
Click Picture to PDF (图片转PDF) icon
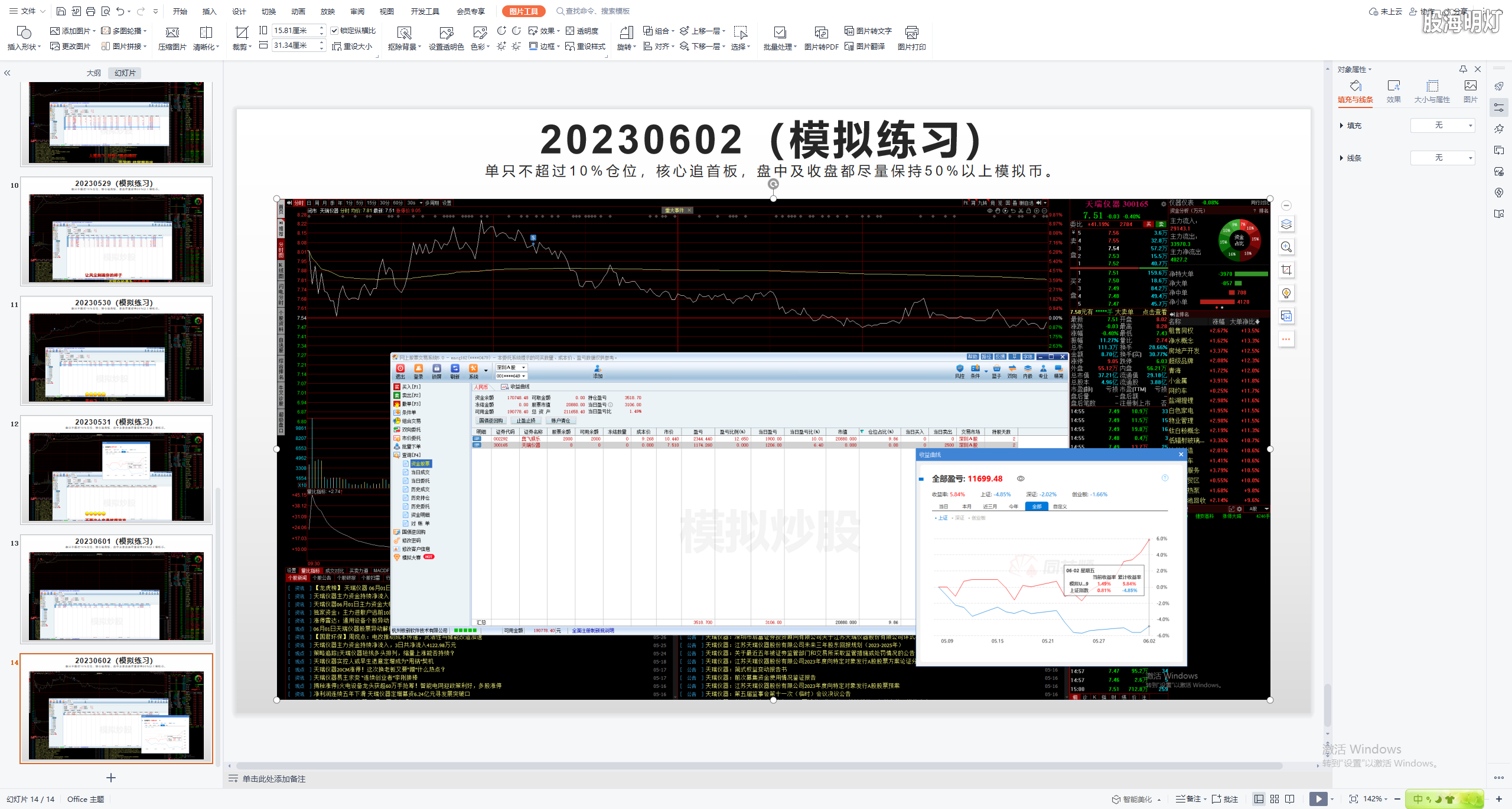click(821, 38)
